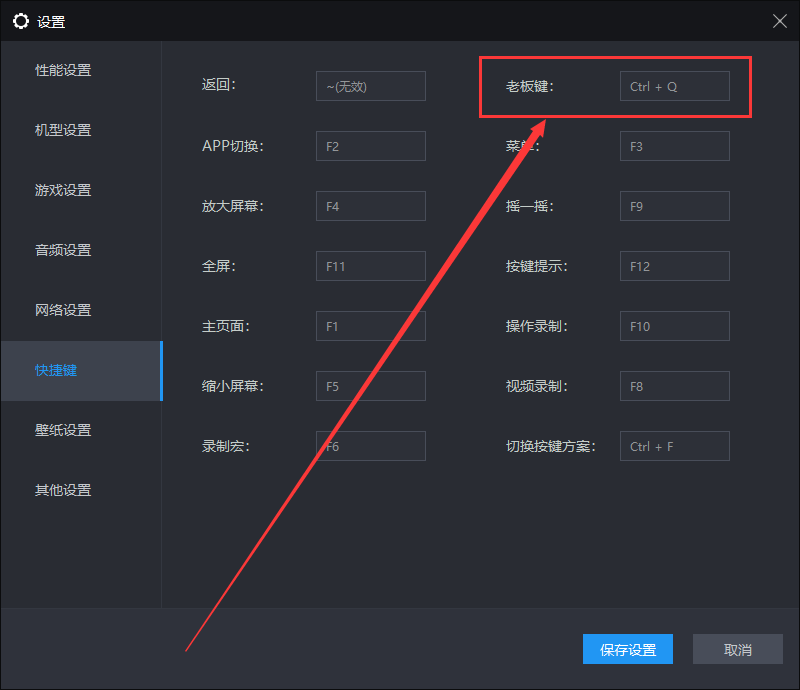Switch to 机型设置 section

tap(63, 130)
